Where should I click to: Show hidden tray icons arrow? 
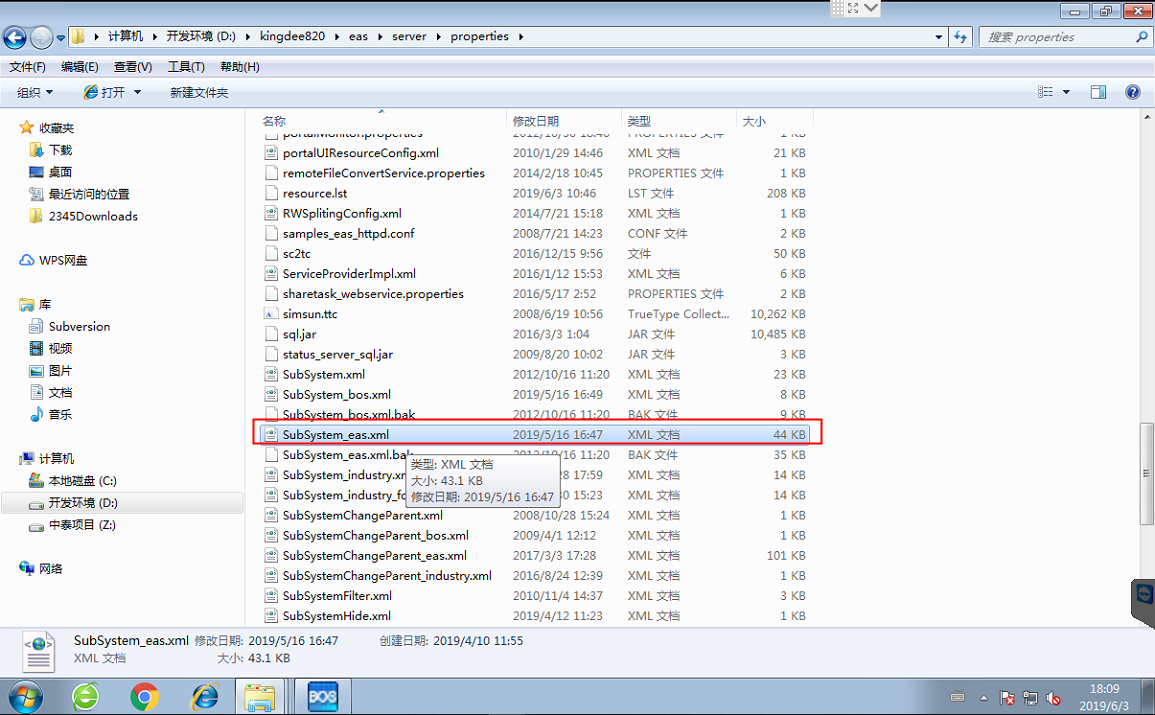pos(983,698)
